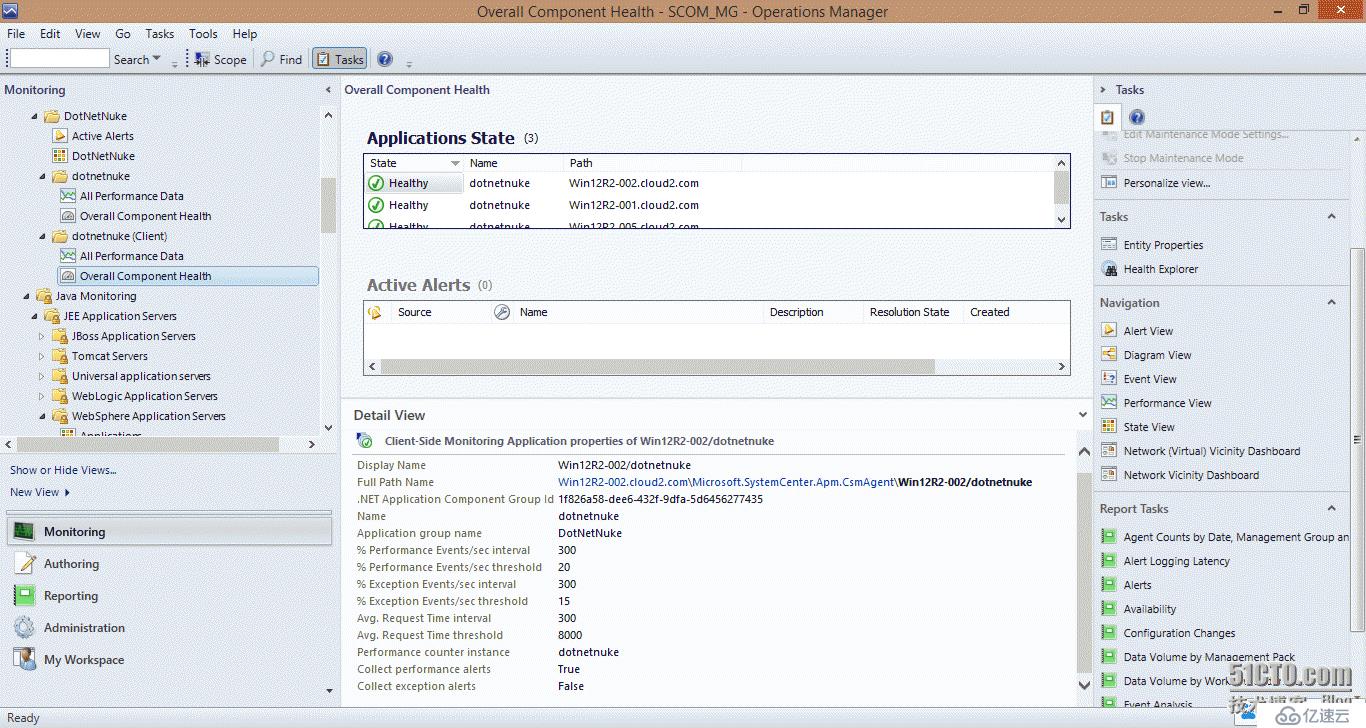Select Overall Component Health under dotnetnuke folder
1366x728 pixels.
145,216
